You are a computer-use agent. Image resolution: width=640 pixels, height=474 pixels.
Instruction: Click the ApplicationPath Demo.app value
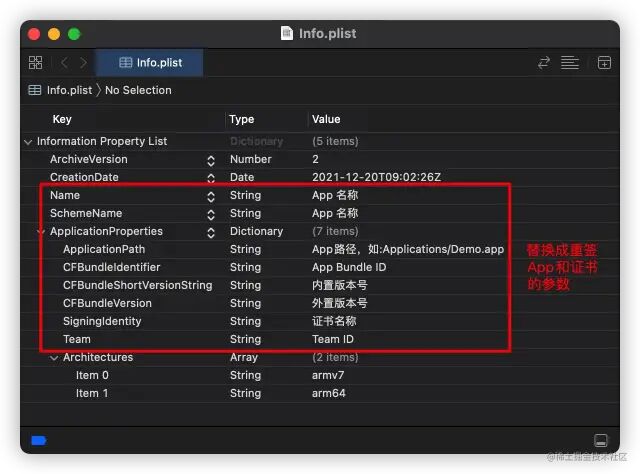coord(408,249)
